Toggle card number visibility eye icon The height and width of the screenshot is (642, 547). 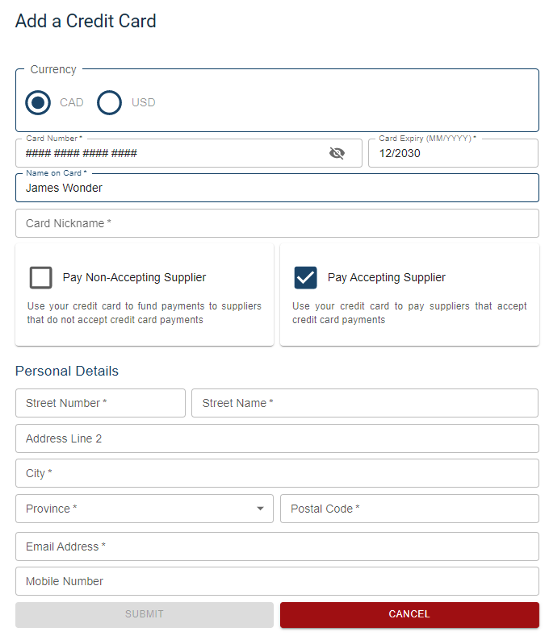click(337, 153)
